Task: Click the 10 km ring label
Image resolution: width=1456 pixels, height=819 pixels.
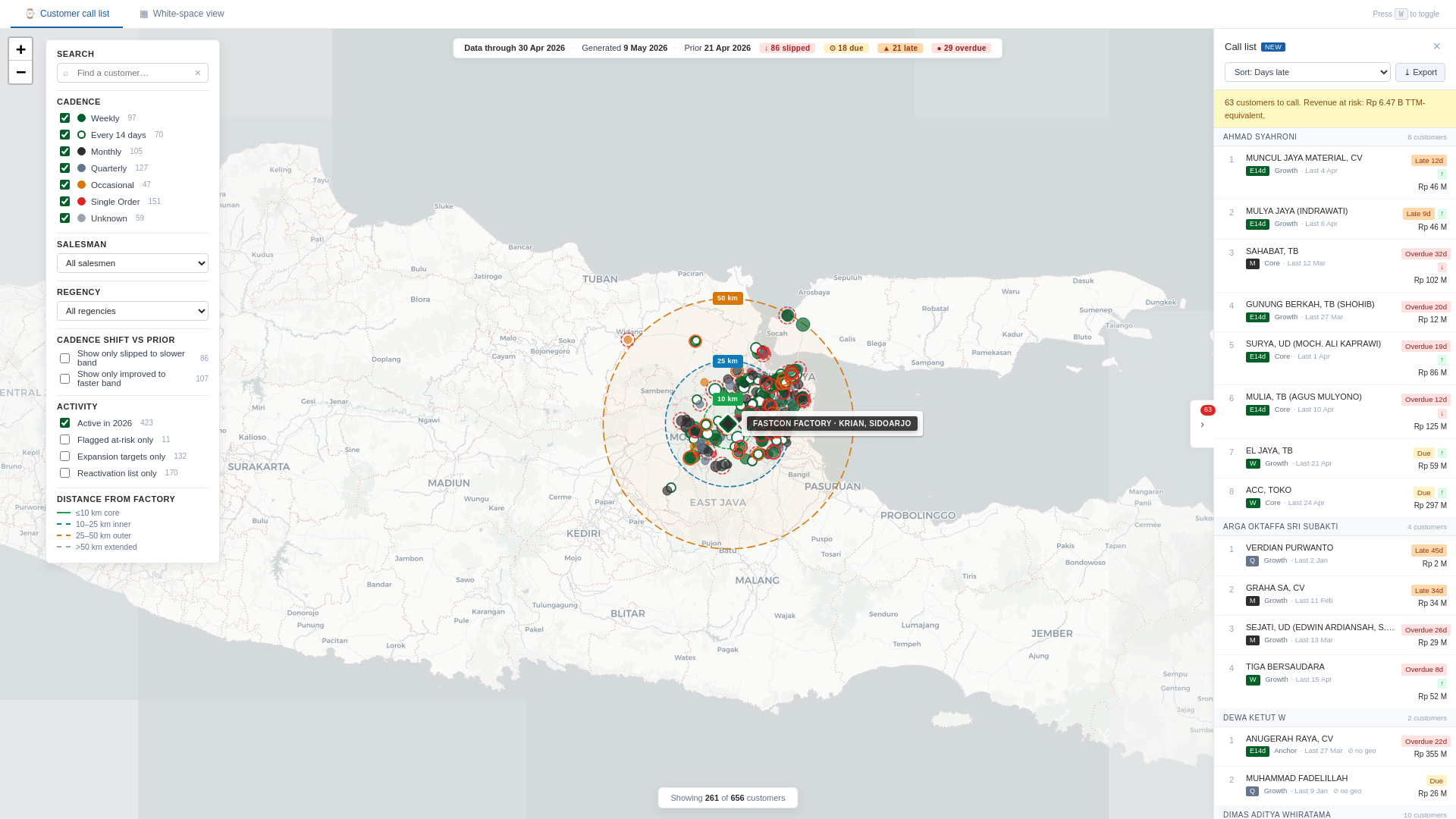Action: 727,399
